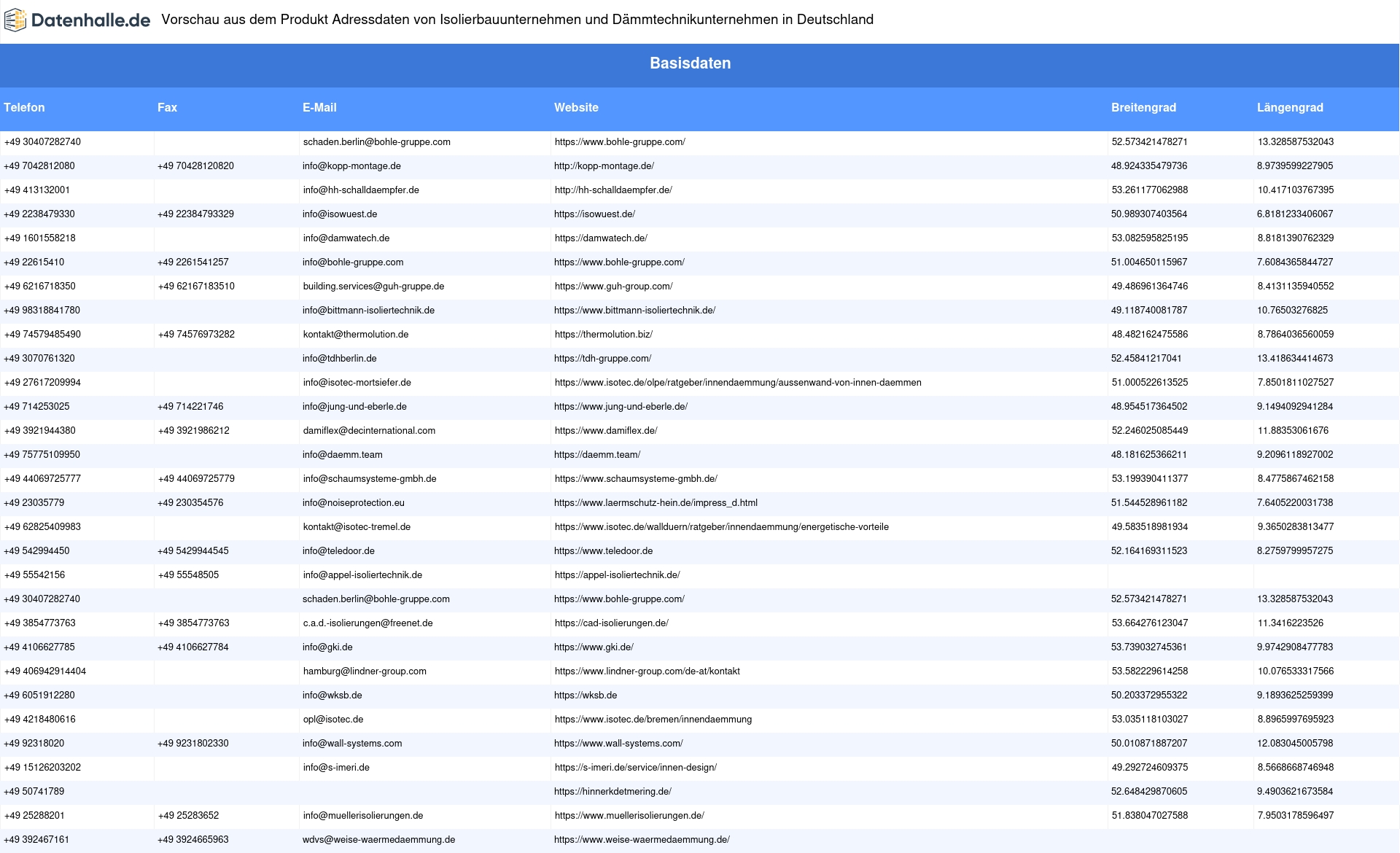
Task: Click email info@s-imeri.de
Action: (x=336, y=768)
